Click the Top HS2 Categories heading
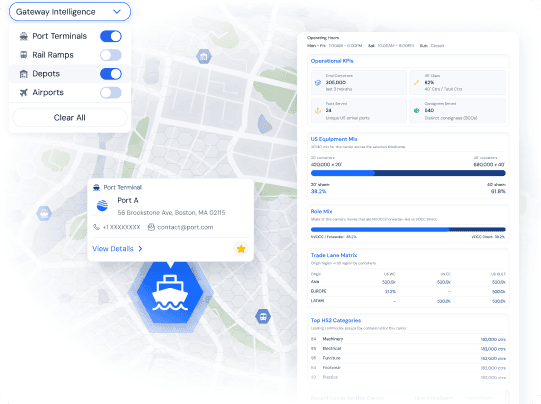541x404 pixels. coord(336,321)
